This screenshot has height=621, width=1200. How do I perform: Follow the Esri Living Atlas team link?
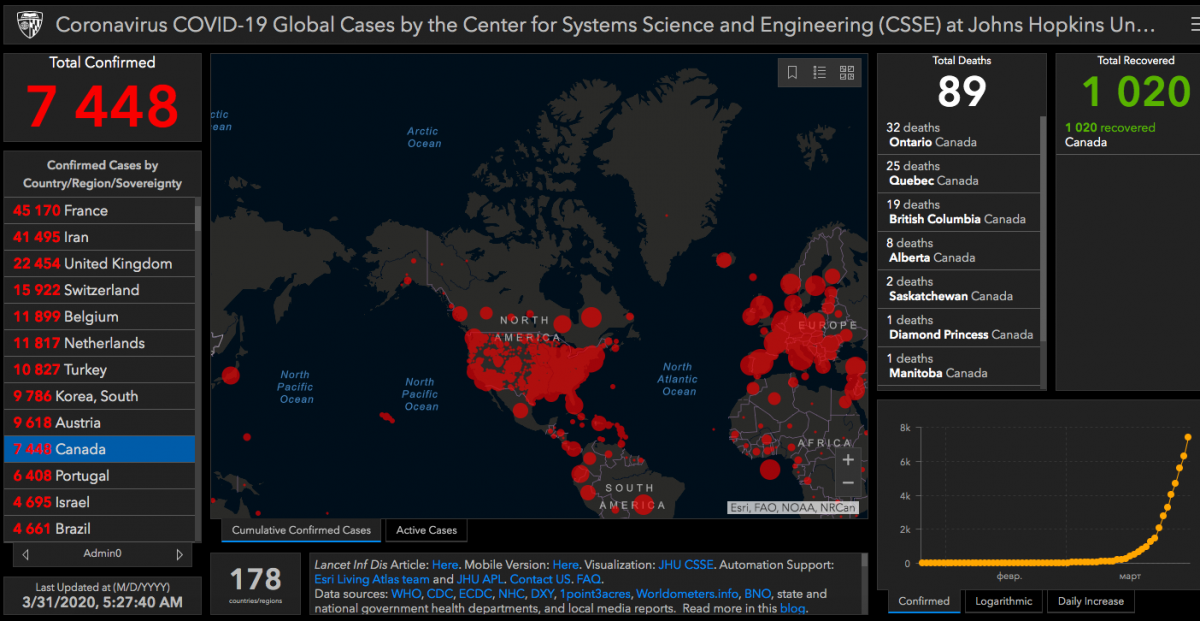tap(371, 579)
